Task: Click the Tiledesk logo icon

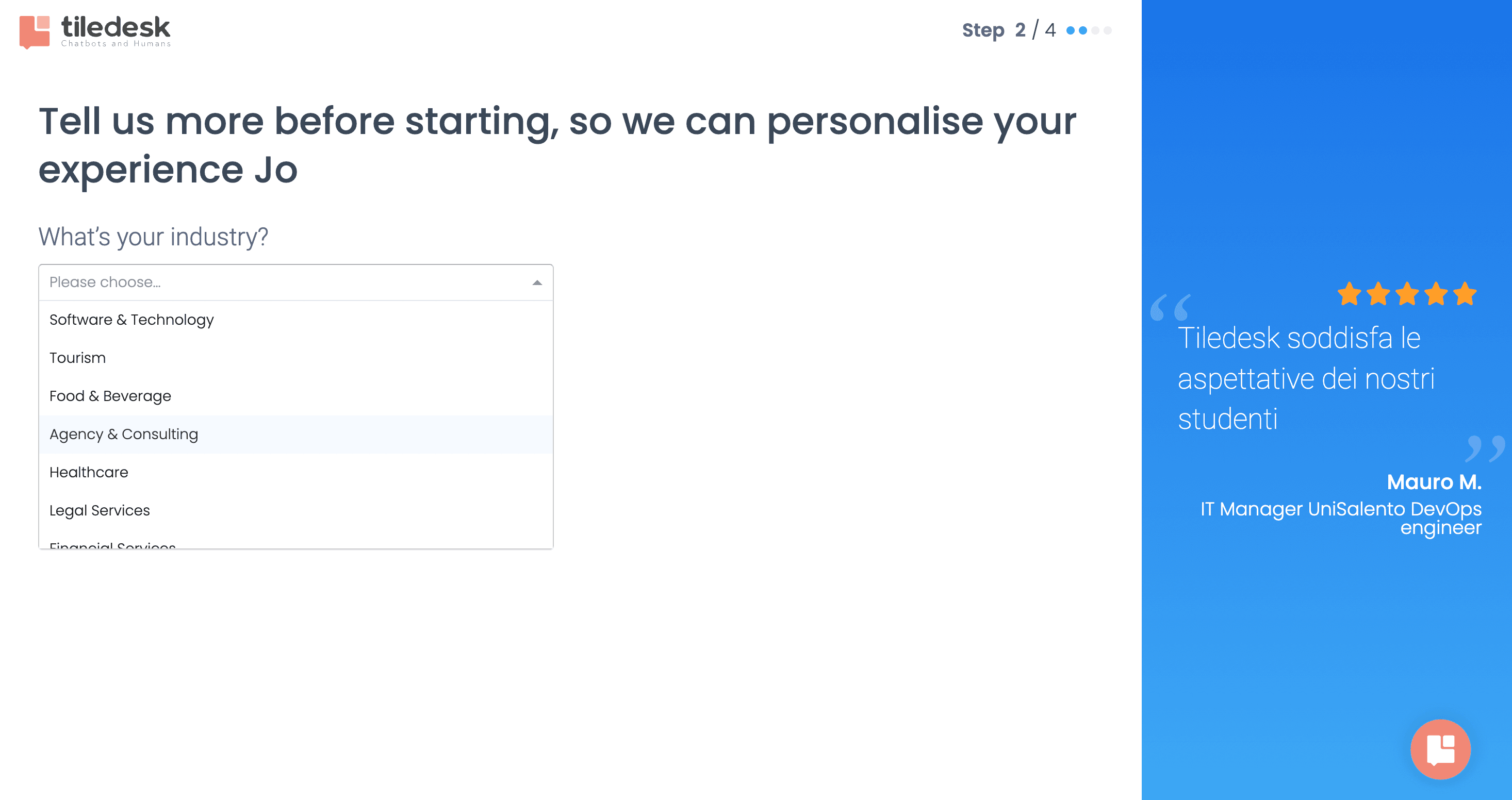Action: coord(35,31)
